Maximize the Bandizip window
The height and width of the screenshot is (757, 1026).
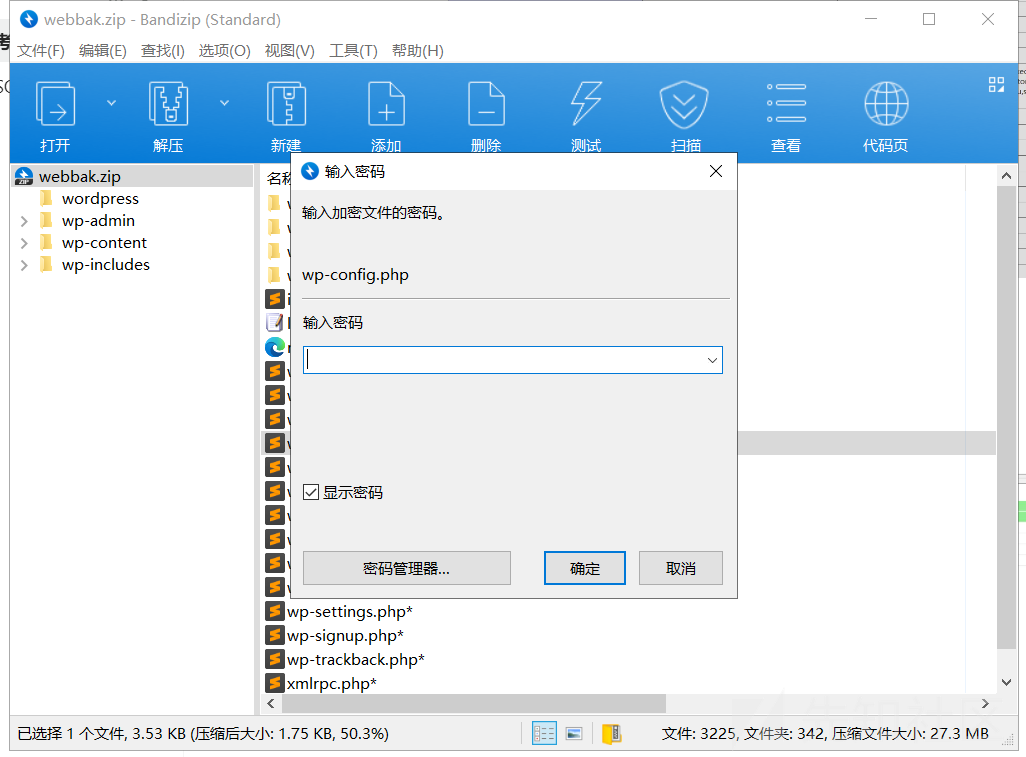coord(929,19)
